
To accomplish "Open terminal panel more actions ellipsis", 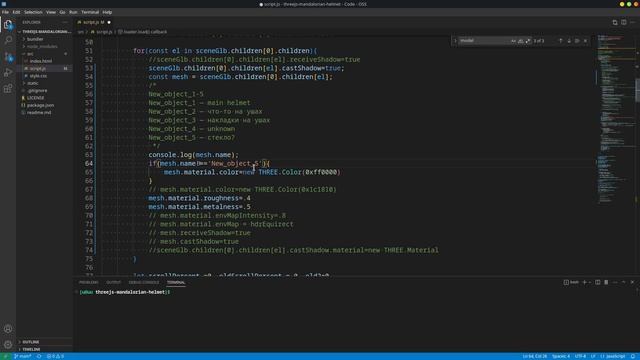I will (x=615, y=282).
